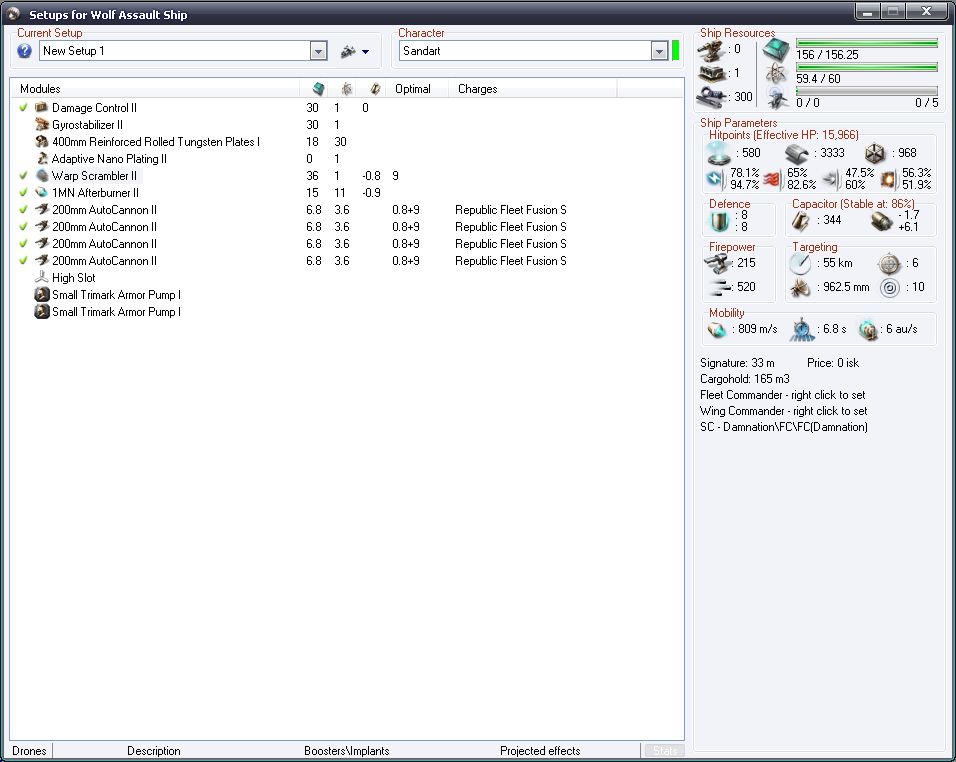Click the empty drone bandwidth progress bar
This screenshot has height=762, width=956.
[x=866, y=91]
